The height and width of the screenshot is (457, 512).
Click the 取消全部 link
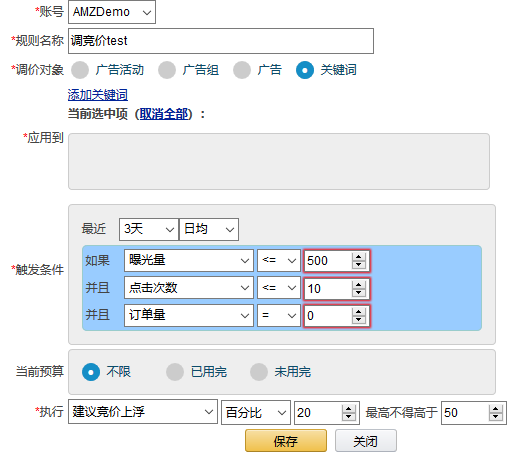tap(164, 114)
